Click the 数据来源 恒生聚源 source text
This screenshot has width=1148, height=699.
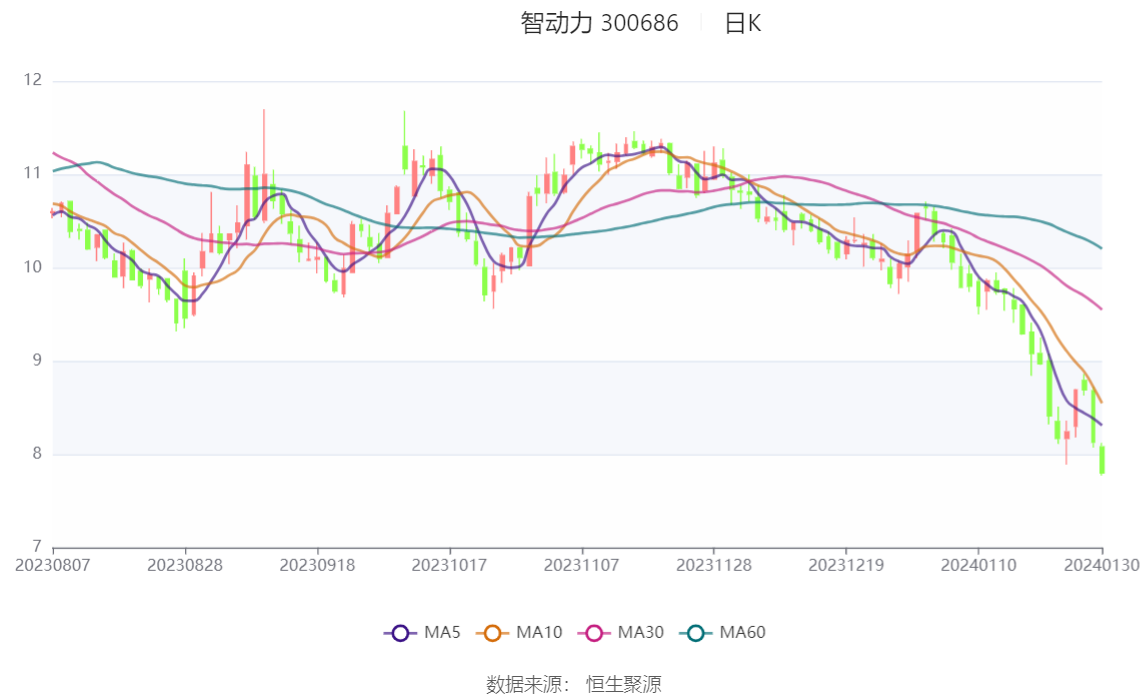tap(574, 684)
